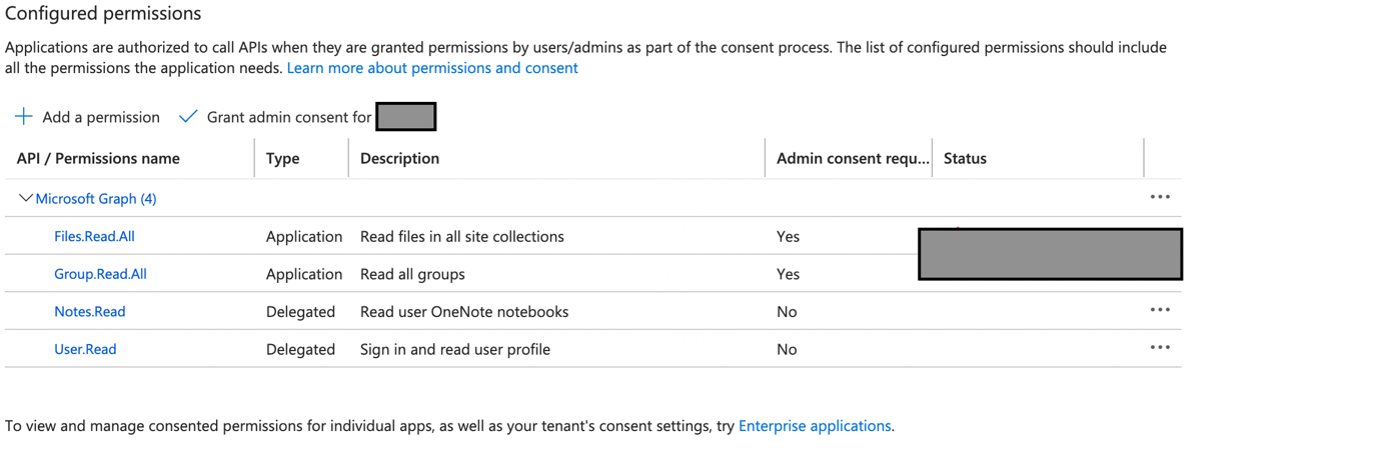Select the Microsoft Graph (4) group label
Viewport: 1381px width, 458px height.
point(96,199)
